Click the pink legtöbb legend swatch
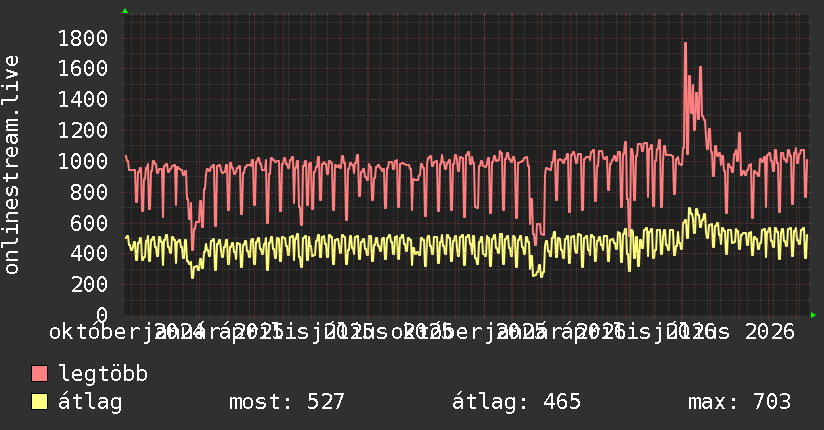The width and height of the screenshot is (824, 430). pyautogui.click(x=39, y=374)
